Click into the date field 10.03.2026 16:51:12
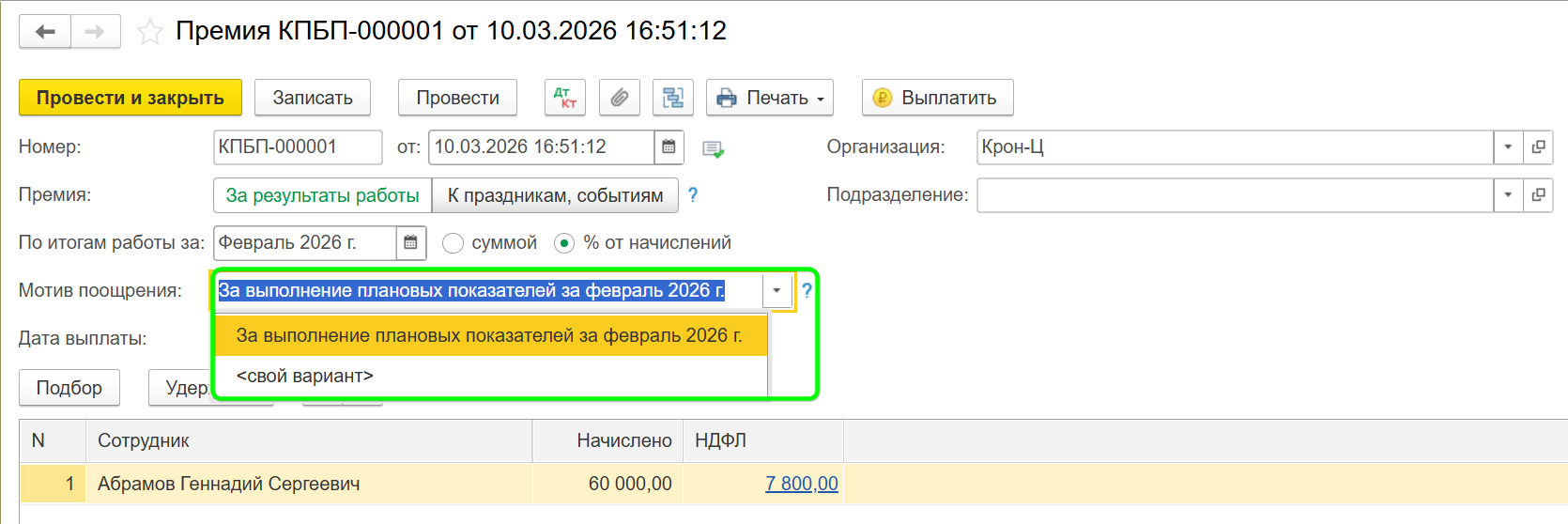The width and height of the screenshot is (1568, 524). click(x=542, y=147)
